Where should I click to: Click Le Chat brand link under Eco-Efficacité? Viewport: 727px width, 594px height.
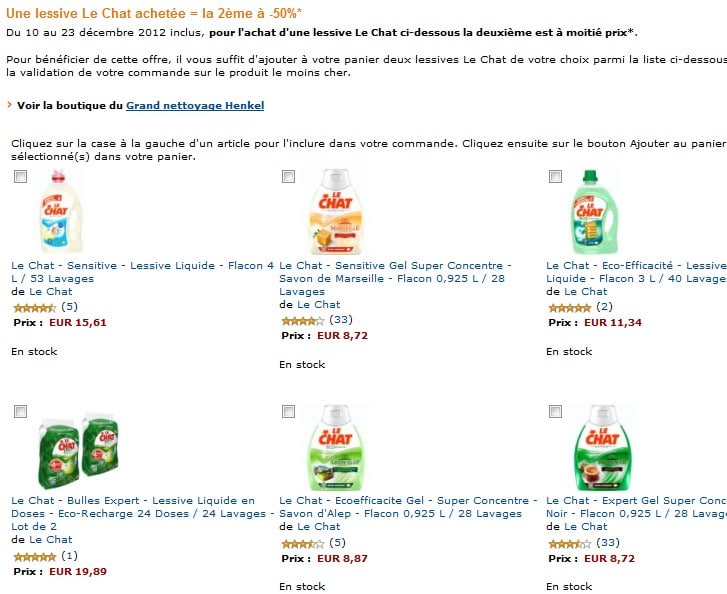pyautogui.click(x=586, y=292)
